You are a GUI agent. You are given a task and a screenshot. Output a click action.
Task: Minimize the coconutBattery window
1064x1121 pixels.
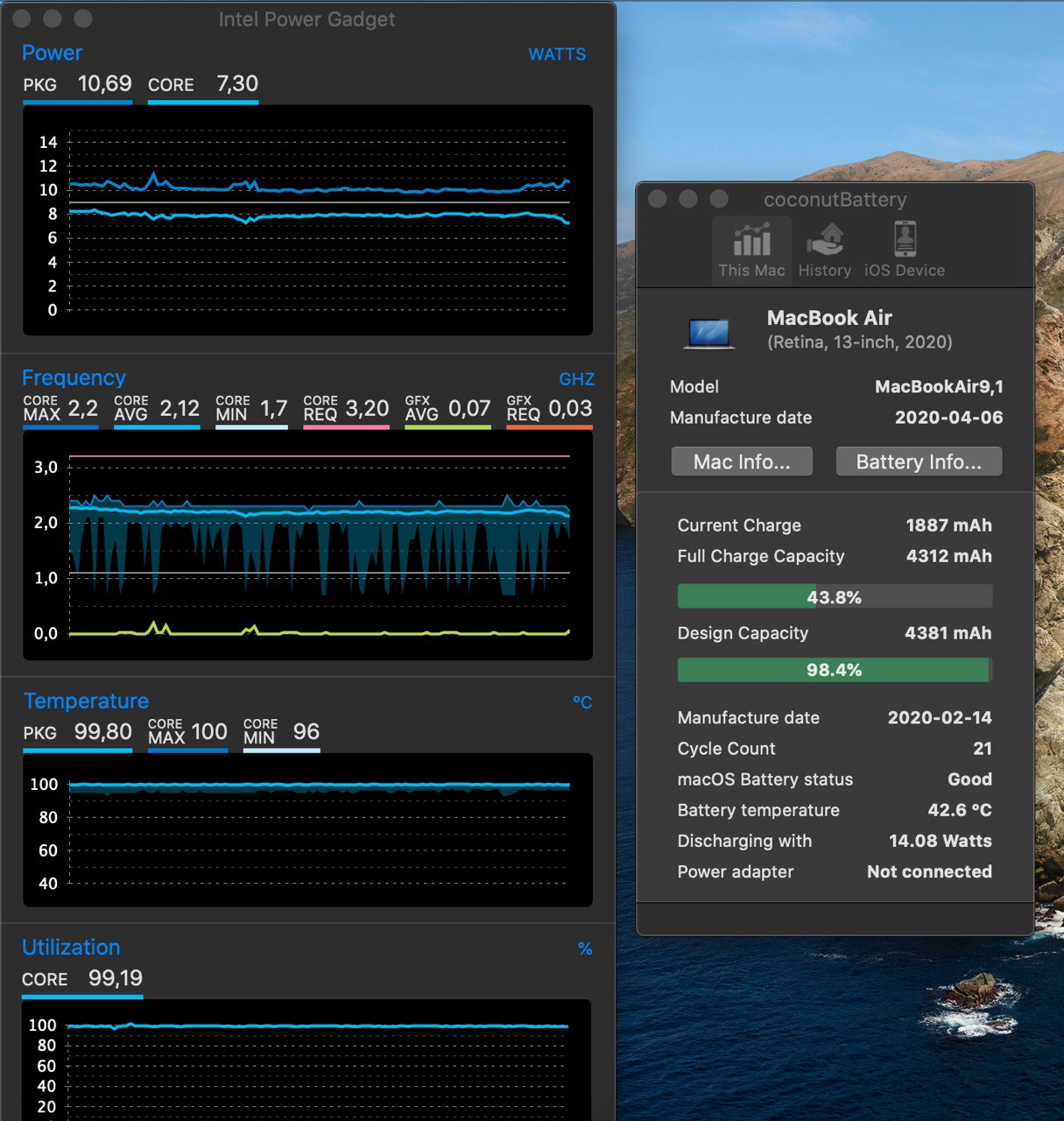coord(688,199)
